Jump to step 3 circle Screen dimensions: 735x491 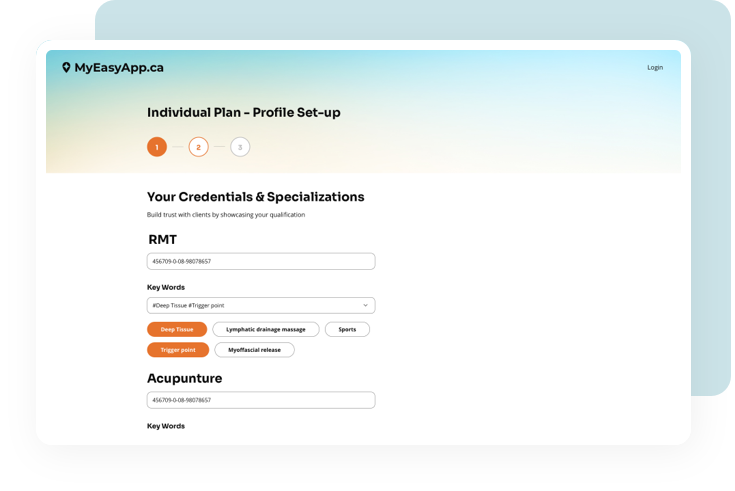tap(240, 147)
